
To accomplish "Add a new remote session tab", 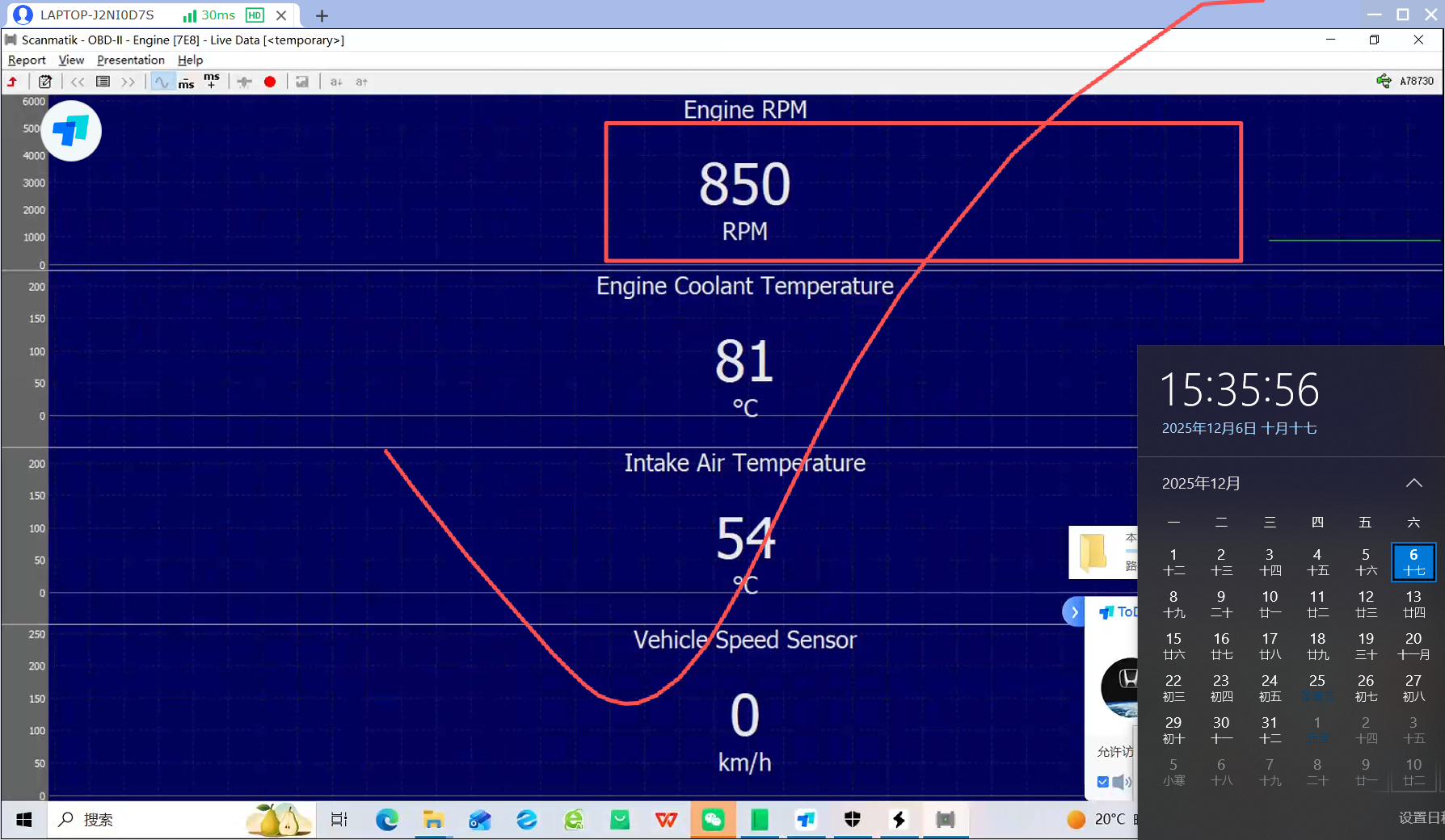I will click(322, 15).
